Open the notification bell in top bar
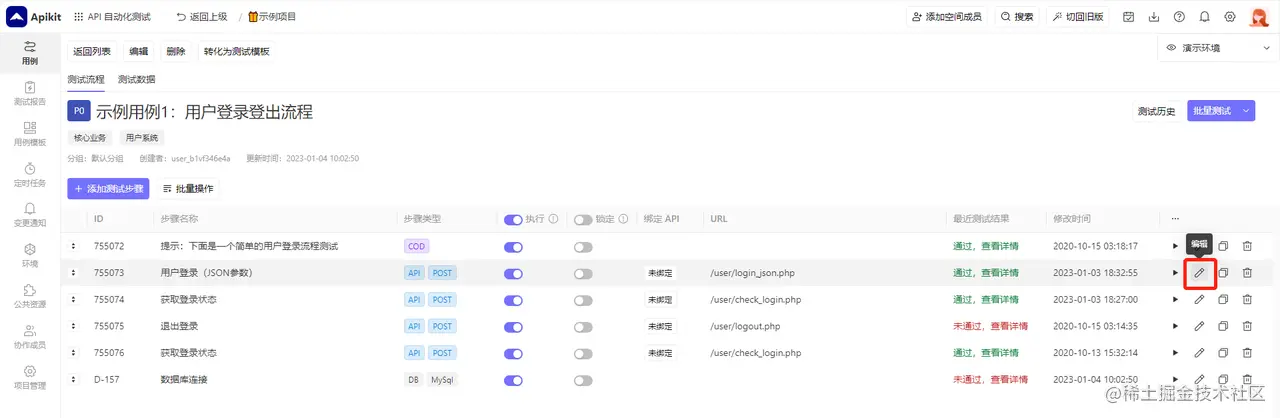Viewport: 1280px width, 418px height. [x=1204, y=17]
